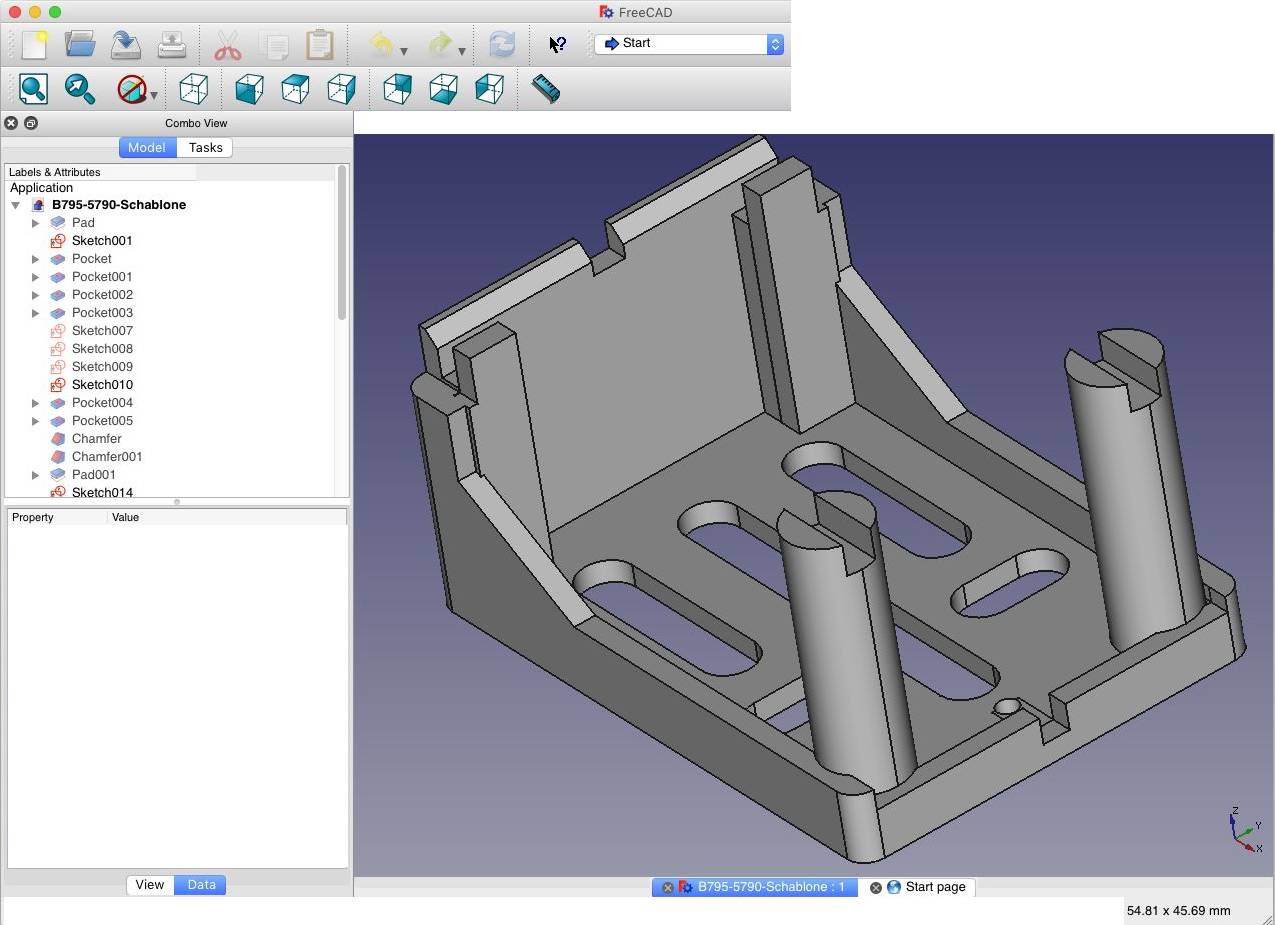Set the isometric view with the wireframe cube icon
The image size is (1275, 925).
[x=193, y=89]
